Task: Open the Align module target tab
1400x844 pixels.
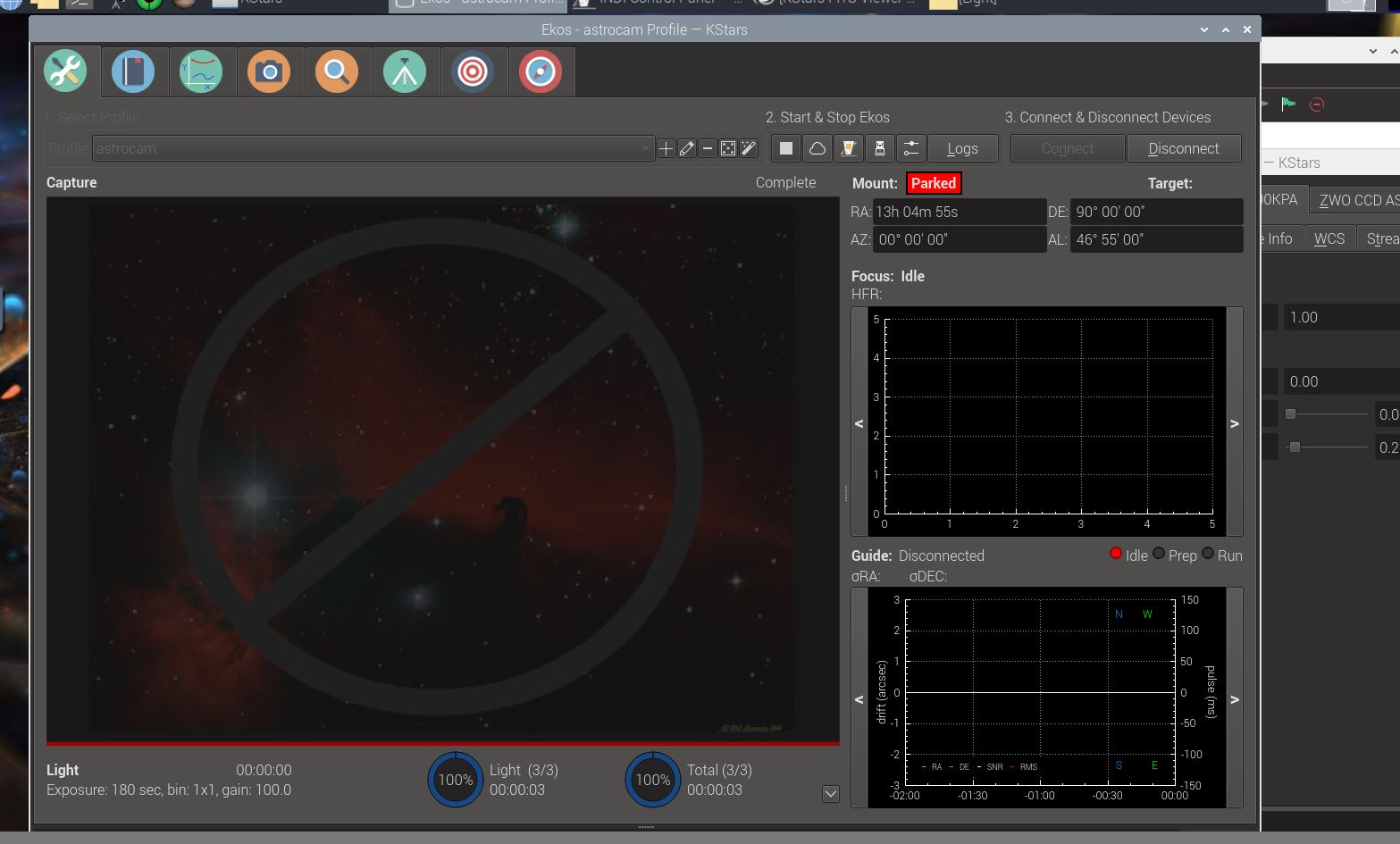Action: pos(473,71)
